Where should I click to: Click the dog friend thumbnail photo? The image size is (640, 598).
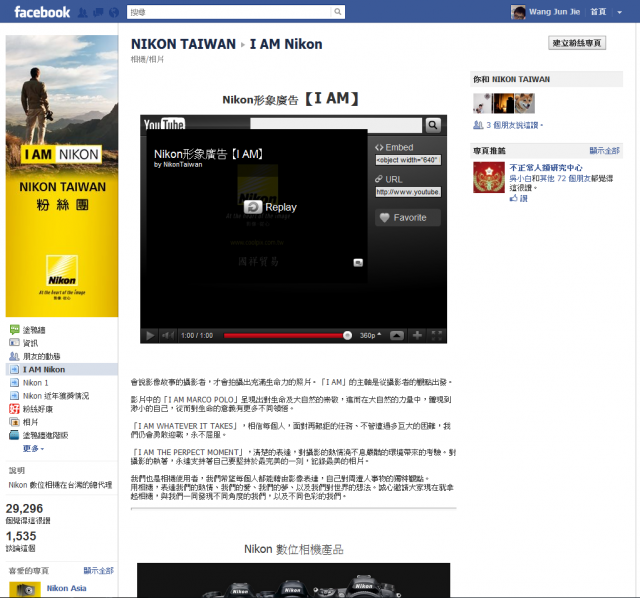click(524, 103)
